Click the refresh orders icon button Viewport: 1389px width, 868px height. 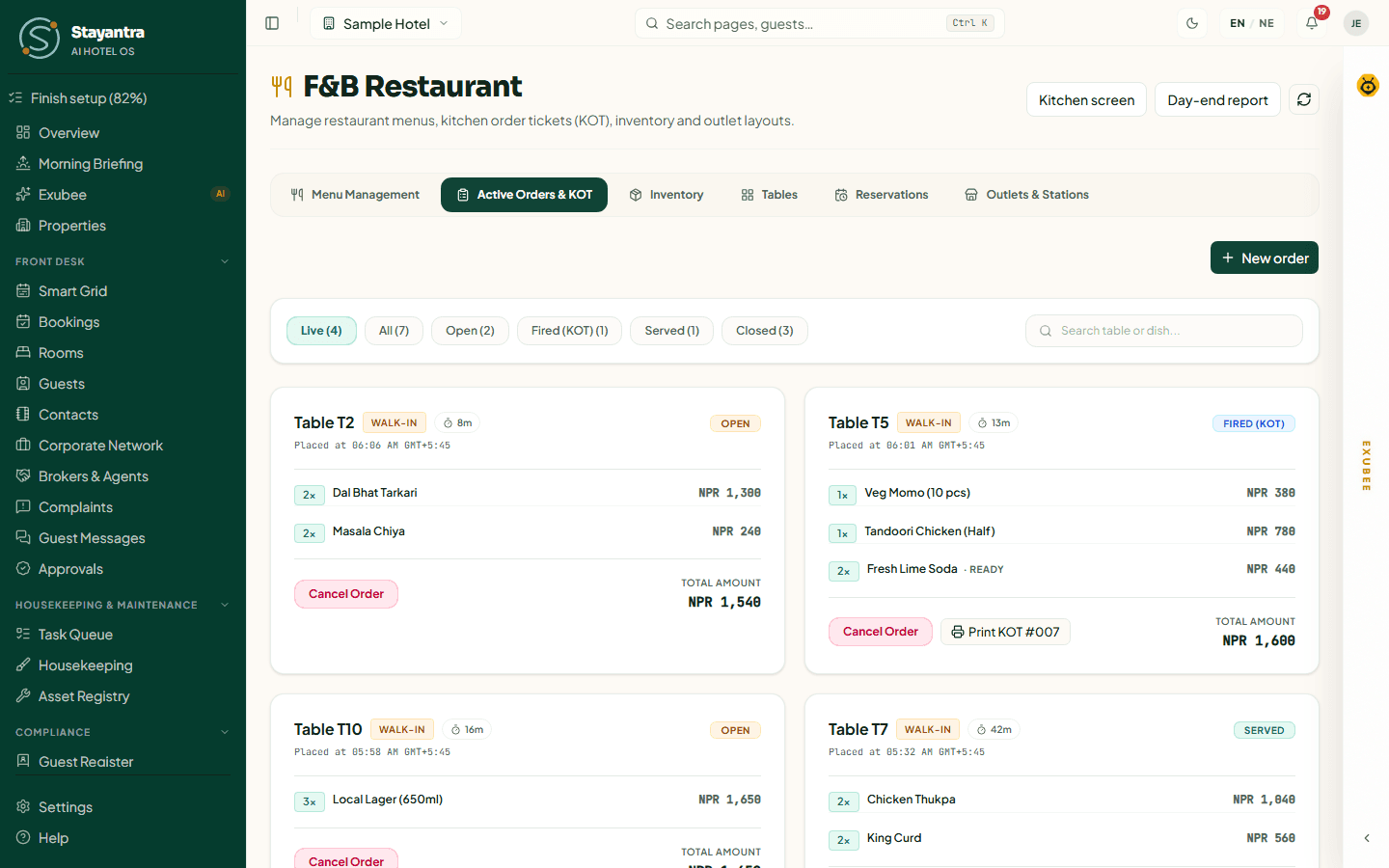point(1304,99)
